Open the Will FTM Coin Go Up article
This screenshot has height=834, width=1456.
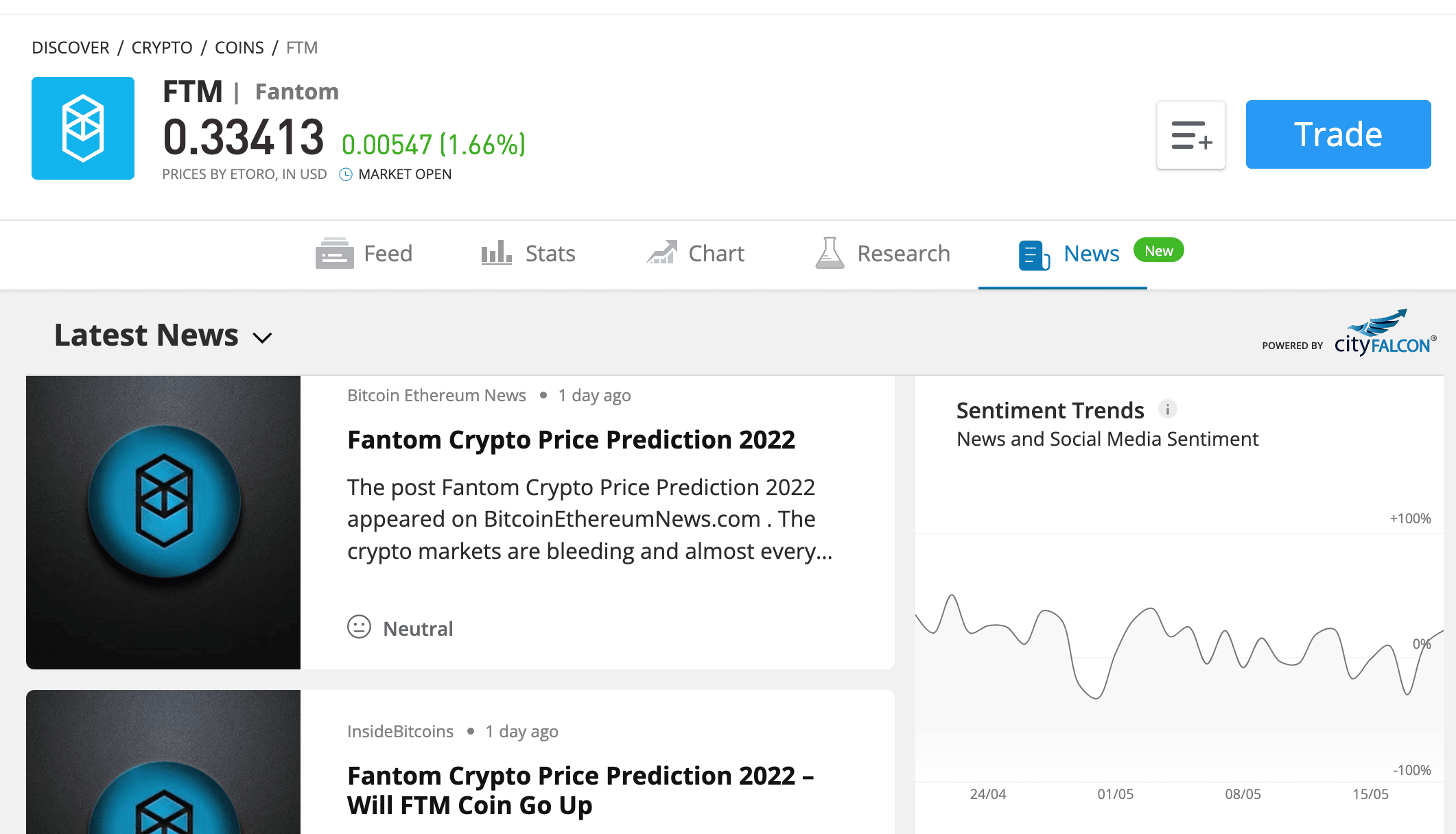click(580, 790)
